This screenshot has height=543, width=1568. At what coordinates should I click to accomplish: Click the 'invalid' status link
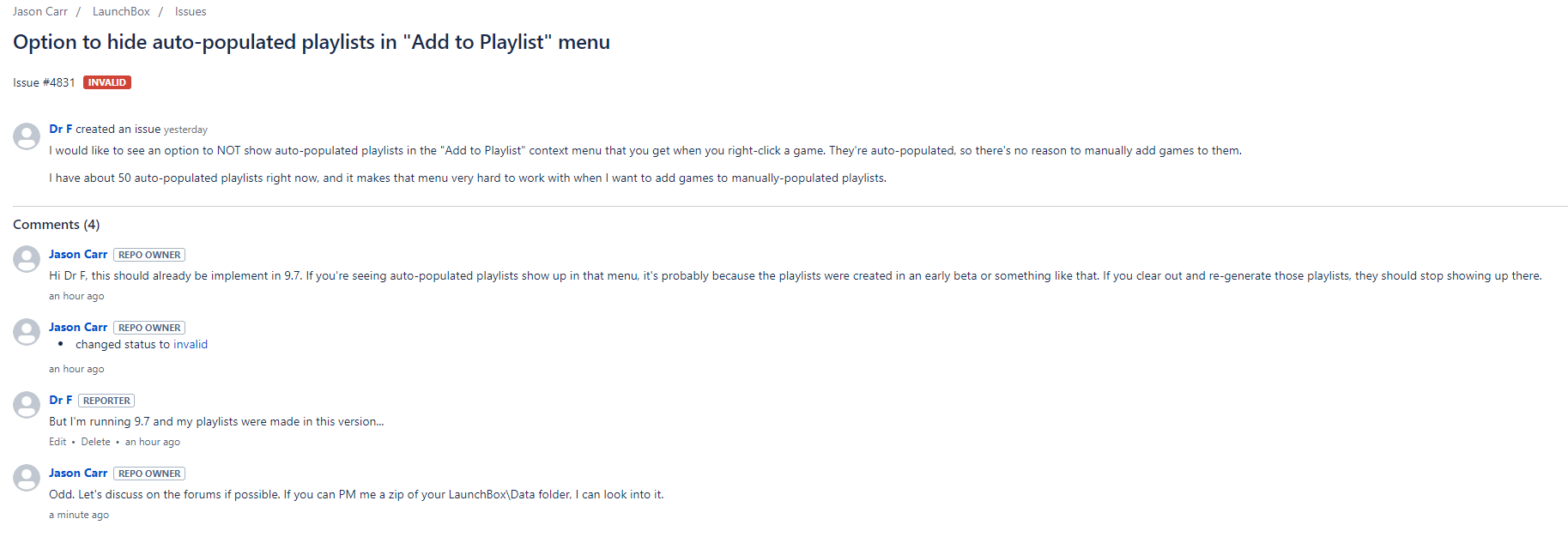[191, 344]
